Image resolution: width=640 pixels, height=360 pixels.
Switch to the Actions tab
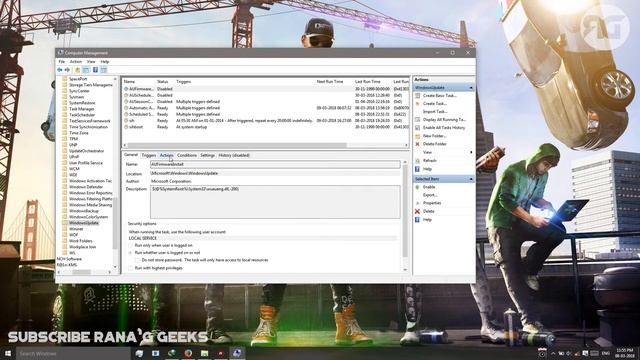(167, 156)
